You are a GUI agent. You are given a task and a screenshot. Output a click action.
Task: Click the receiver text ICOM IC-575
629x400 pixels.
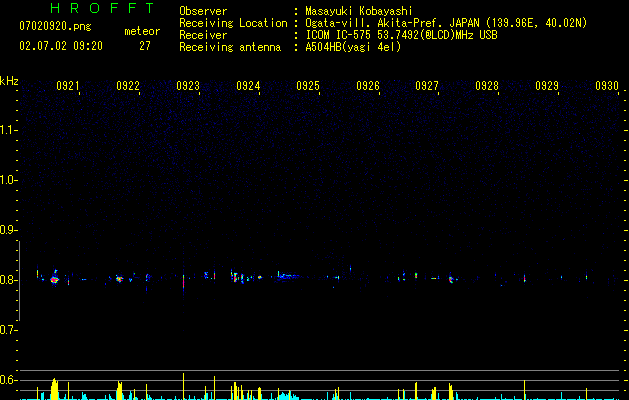(338, 35)
